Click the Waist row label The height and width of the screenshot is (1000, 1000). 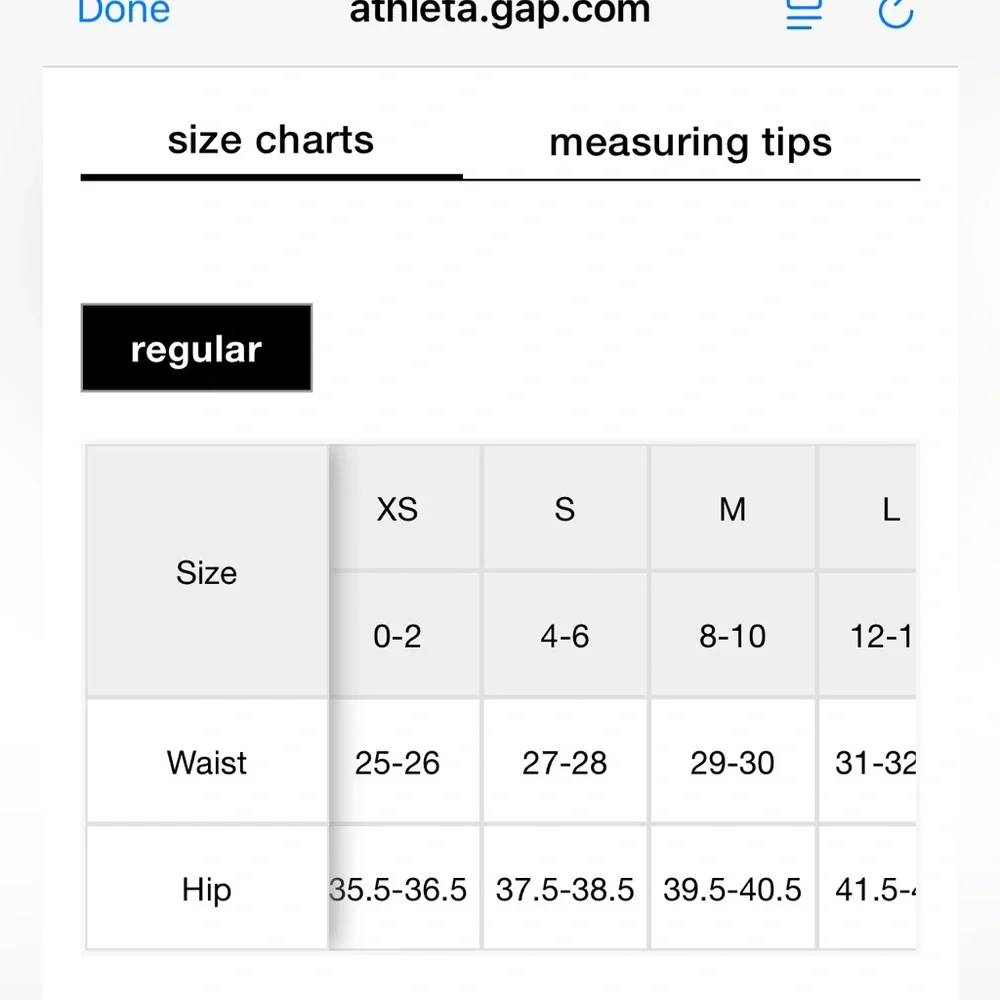coord(207,761)
